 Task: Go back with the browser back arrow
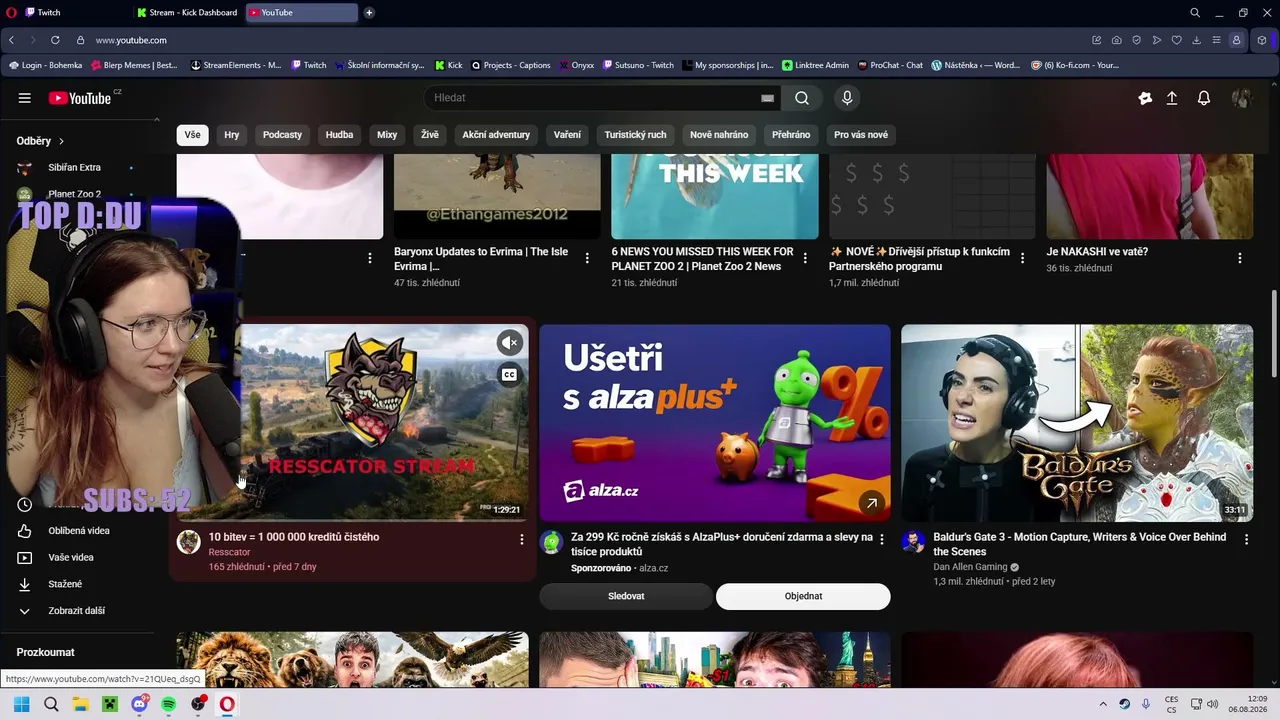tap(12, 40)
